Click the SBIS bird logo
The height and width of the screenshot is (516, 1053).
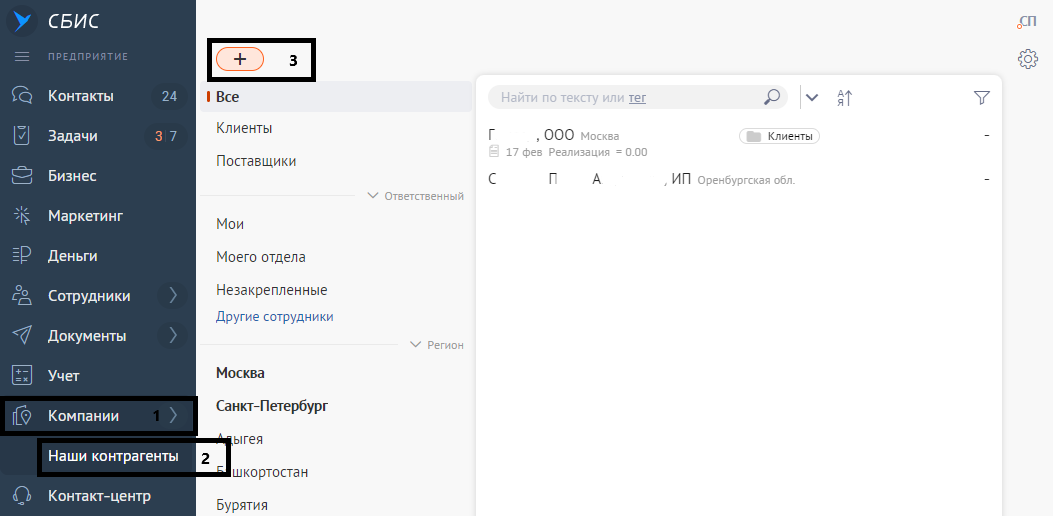22,21
